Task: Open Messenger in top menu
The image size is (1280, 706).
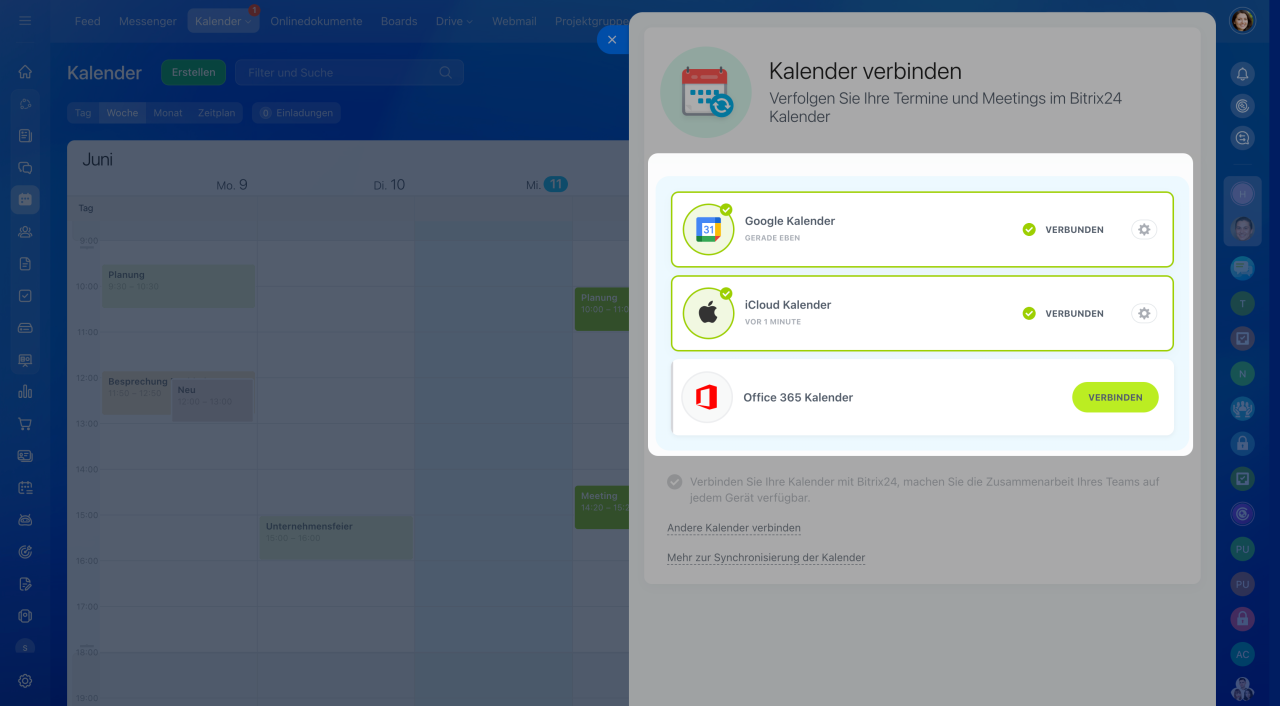Action: coord(148,21)
